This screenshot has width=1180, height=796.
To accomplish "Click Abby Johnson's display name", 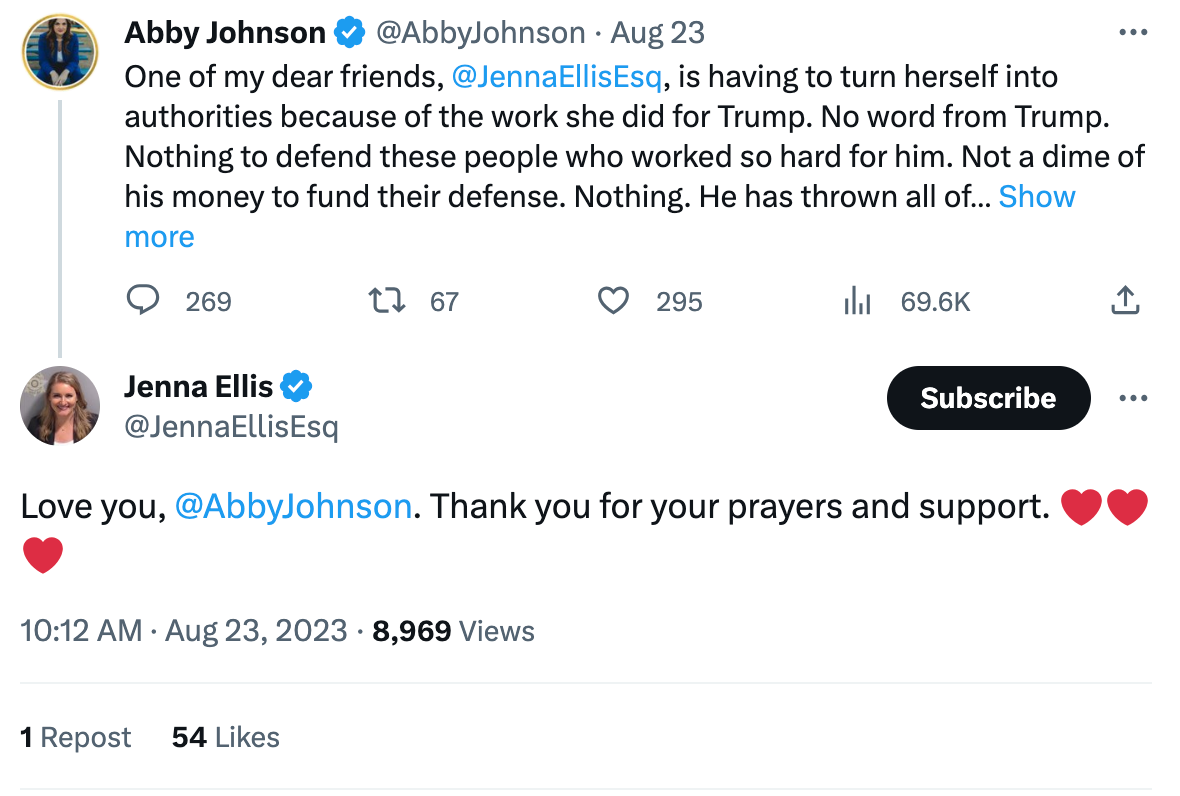I will [x=225, y=31].
